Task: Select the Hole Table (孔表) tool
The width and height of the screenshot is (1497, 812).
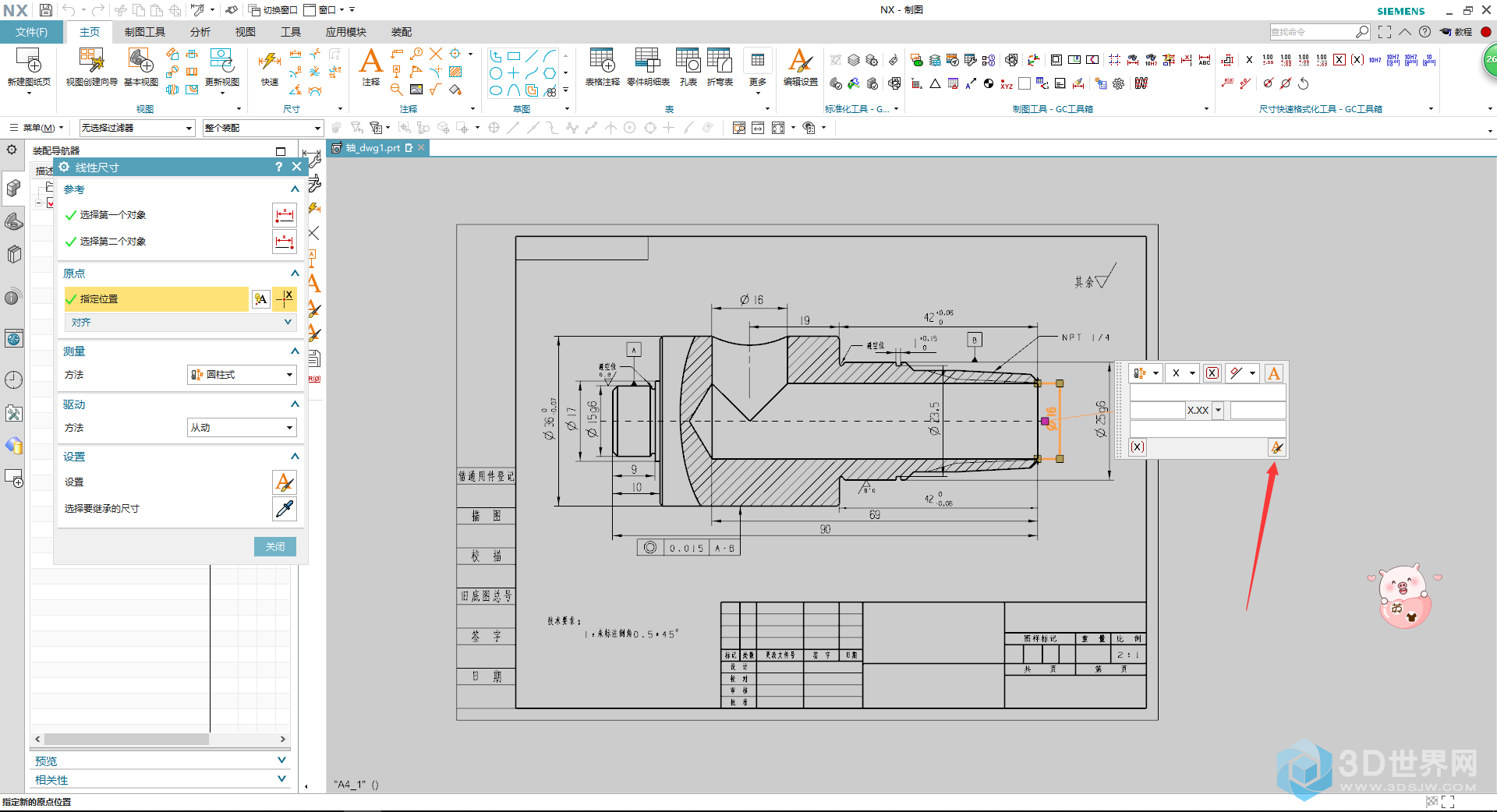Action: pos(688,61)
